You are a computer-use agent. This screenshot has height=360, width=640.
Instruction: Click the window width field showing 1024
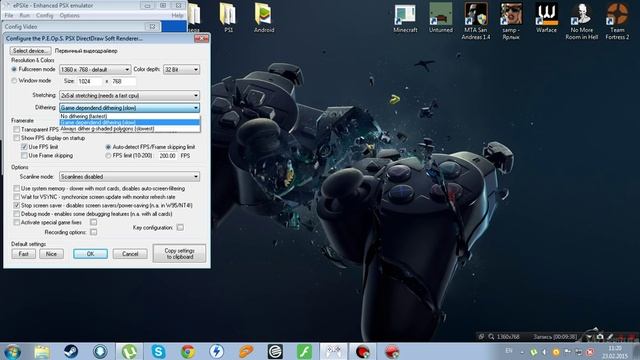click(x=90, y=81)
